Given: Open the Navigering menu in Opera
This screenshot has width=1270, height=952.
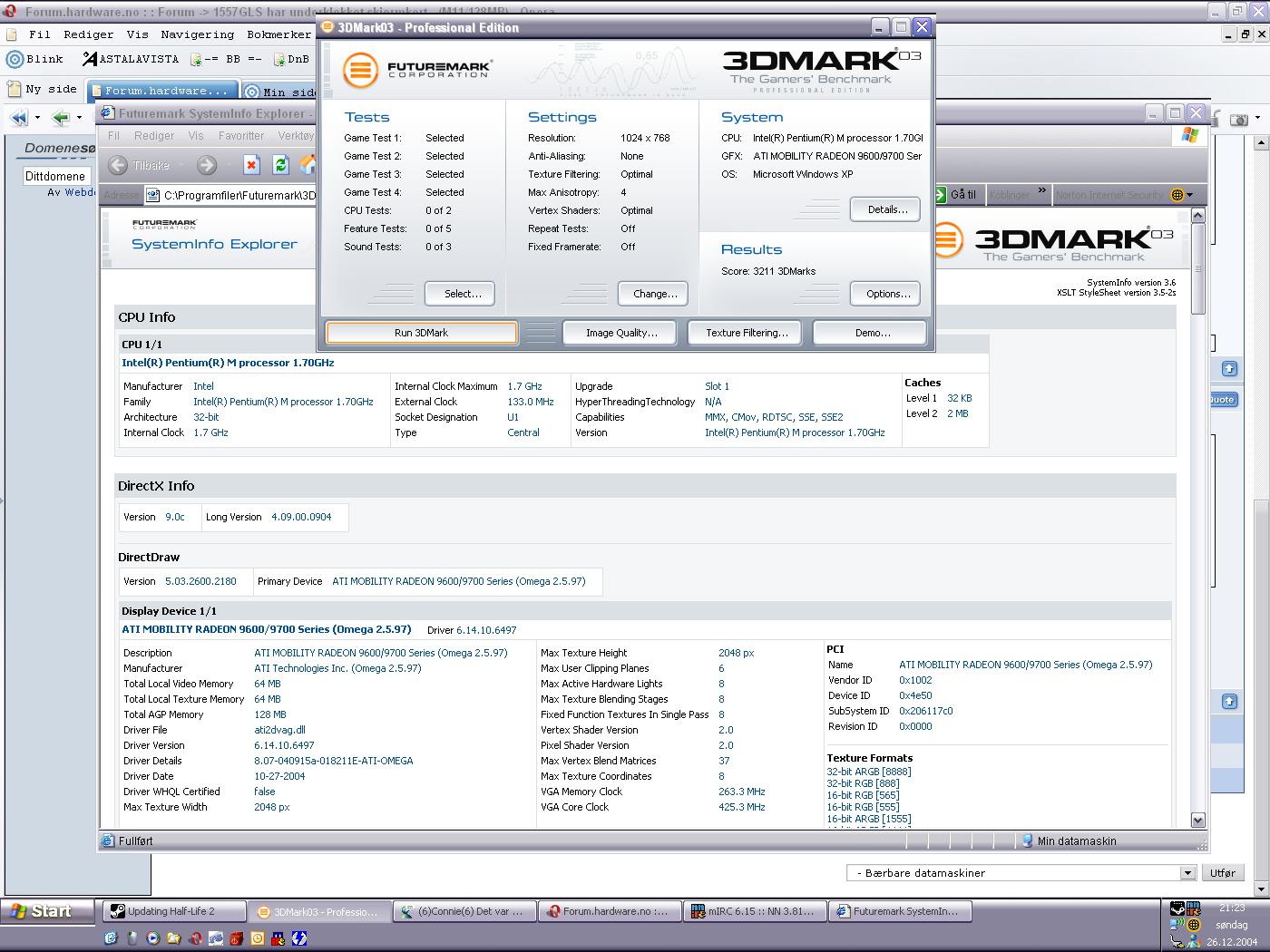Looking at the screenshot, I should pos(197,34).
